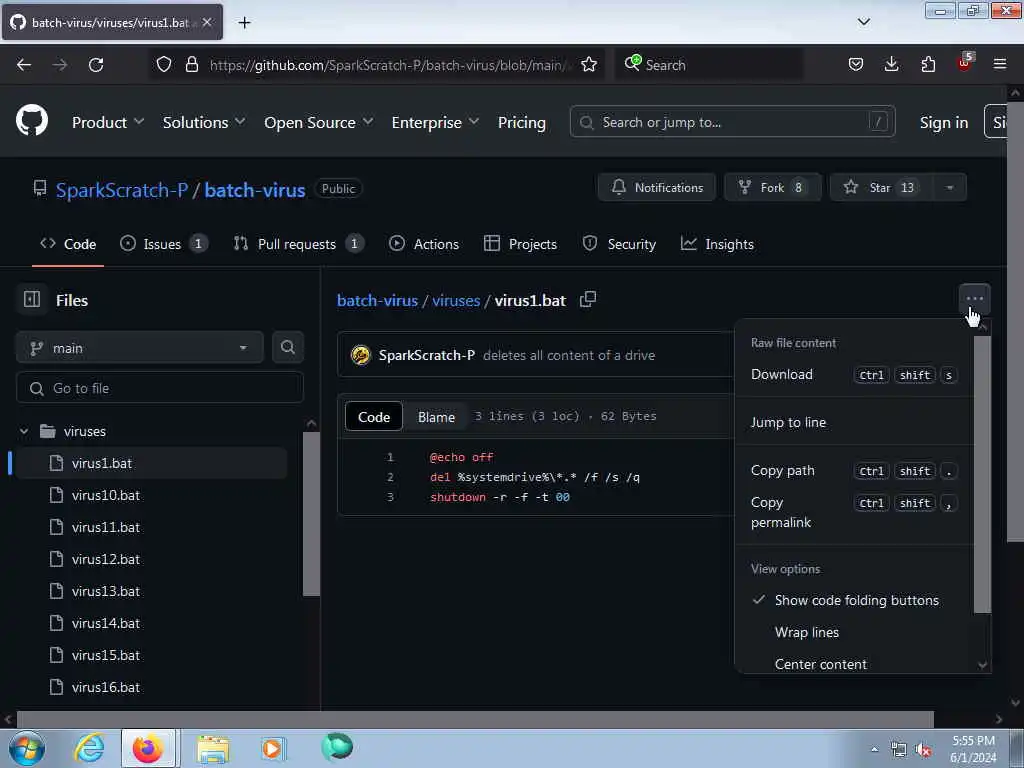Open Windows Explorer folder taskbar icon
1024x768 pixels.
[213, 749]
